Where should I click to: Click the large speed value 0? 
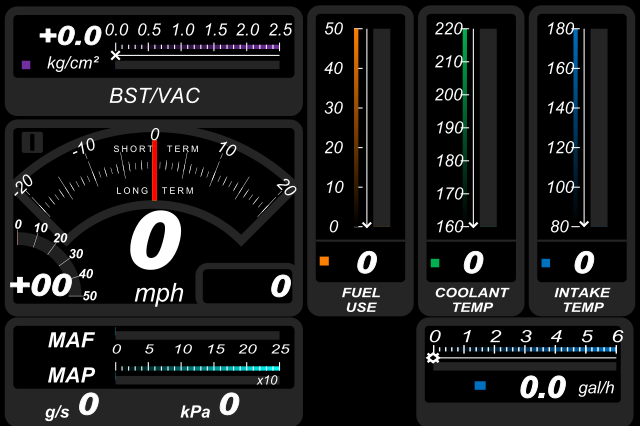tap(155, 241)
